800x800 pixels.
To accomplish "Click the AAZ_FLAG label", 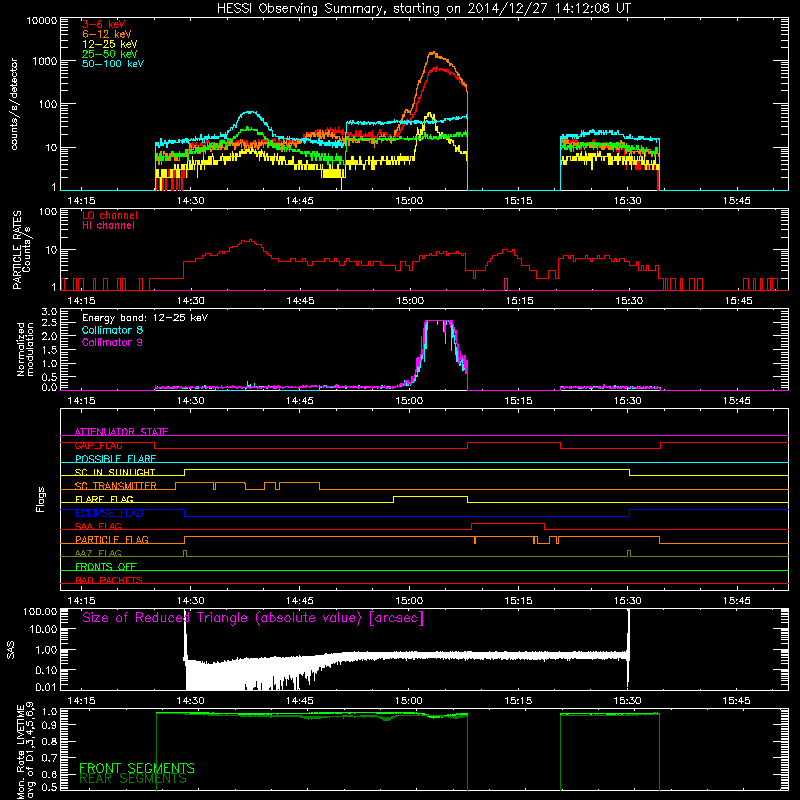I will (x=98, y=553).
